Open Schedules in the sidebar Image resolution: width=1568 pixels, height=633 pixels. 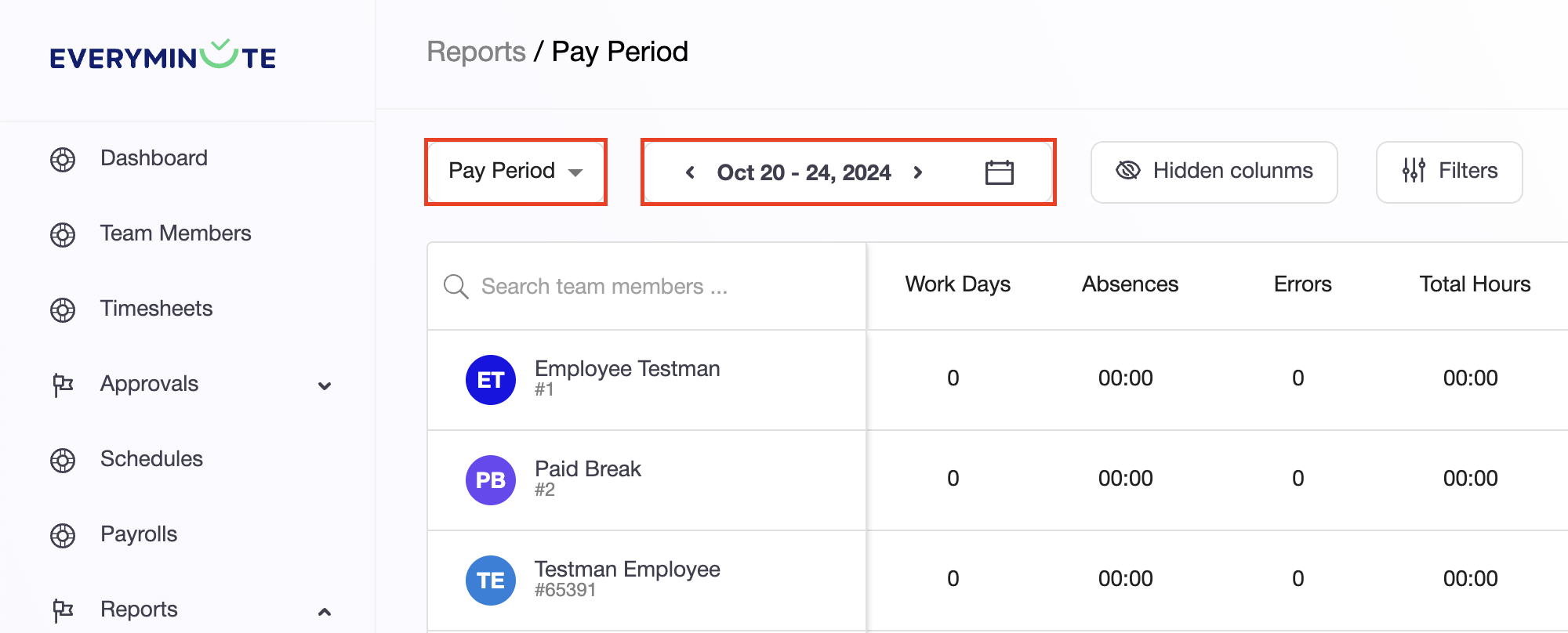click(151, 459)
